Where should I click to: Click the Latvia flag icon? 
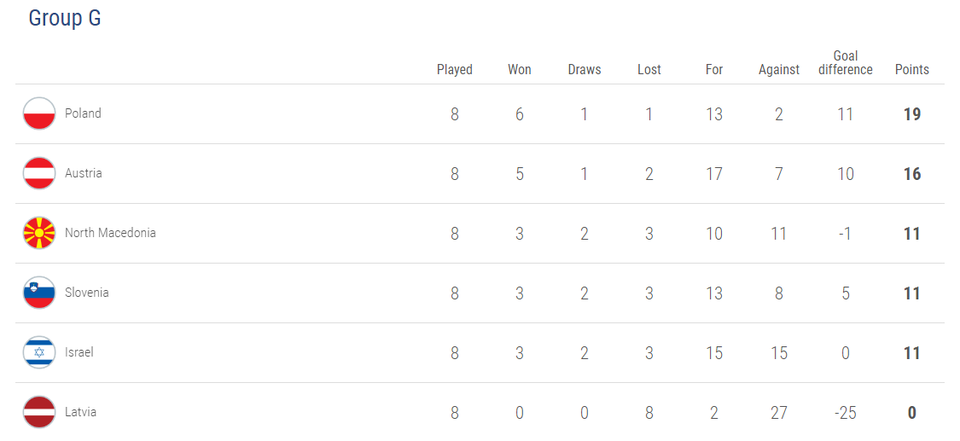39,412
